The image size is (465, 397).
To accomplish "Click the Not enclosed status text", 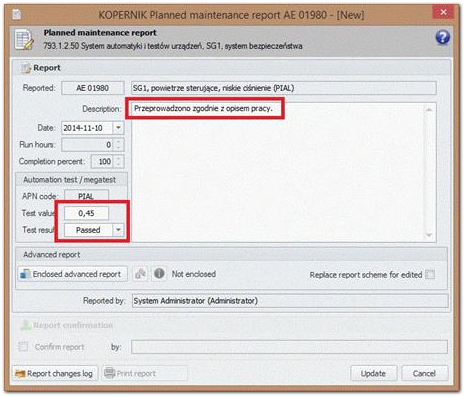I will [x=194, y=274].
